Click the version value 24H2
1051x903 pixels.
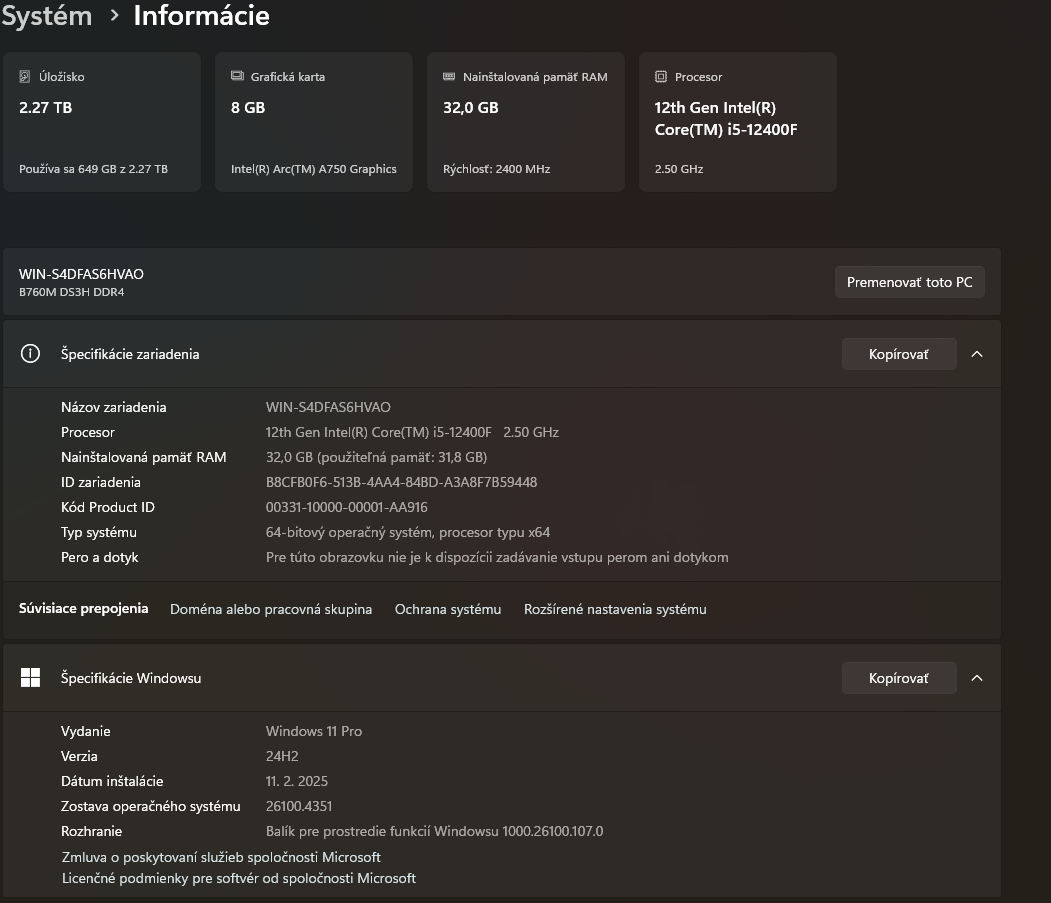point(282,756)
